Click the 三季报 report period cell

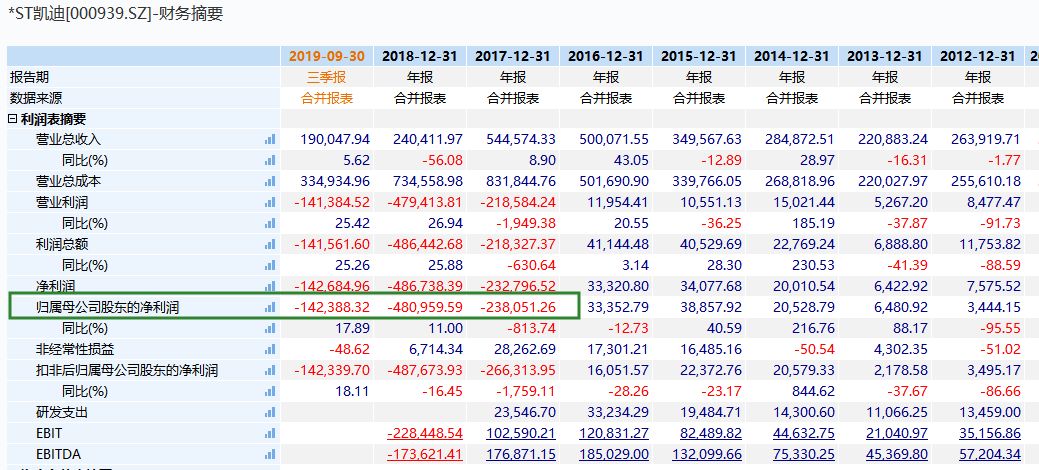327,77
